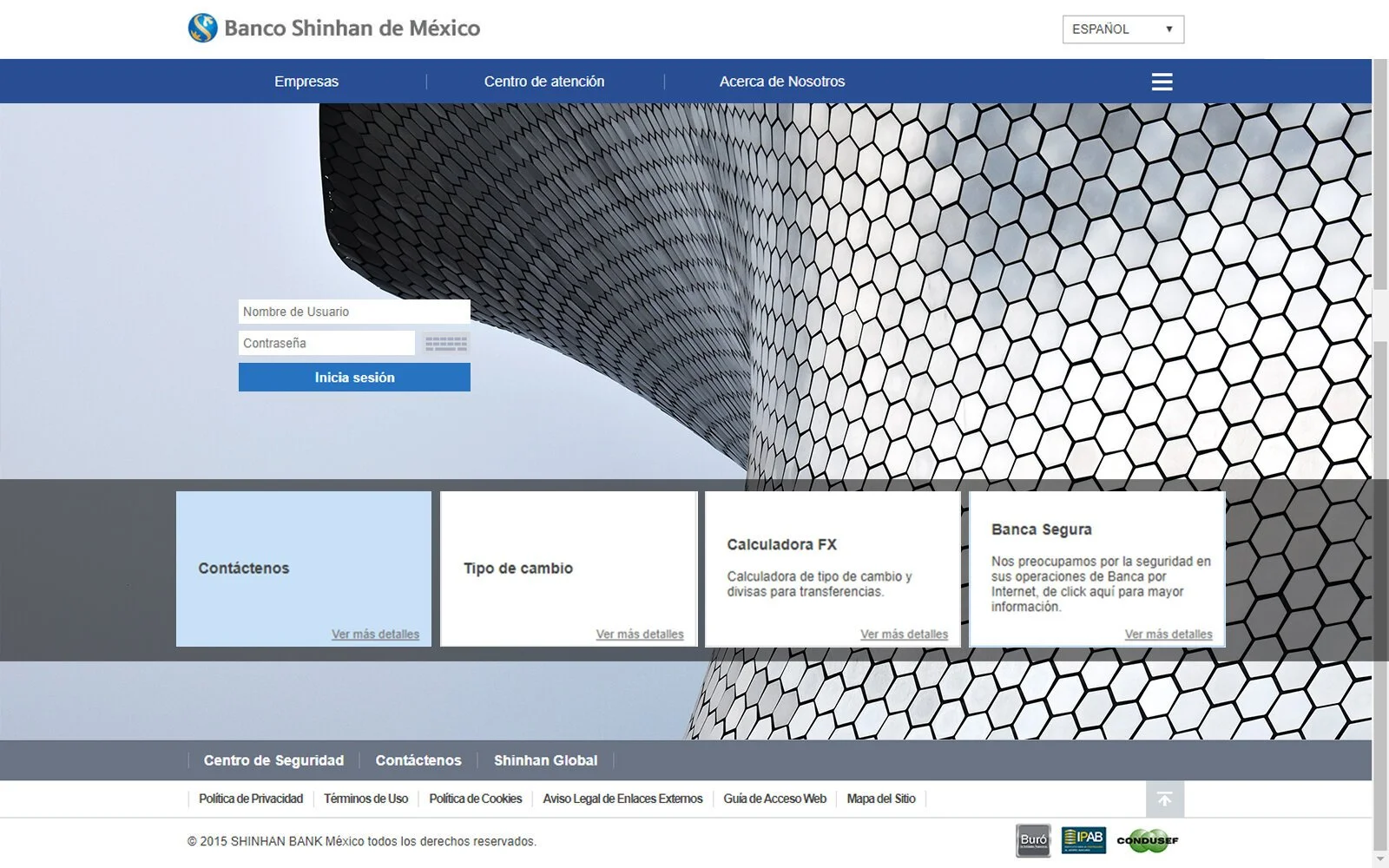The image size is (1389, 868).
Task: Open the ESPAÑOL language dropdown
Action: [1122, 30]
